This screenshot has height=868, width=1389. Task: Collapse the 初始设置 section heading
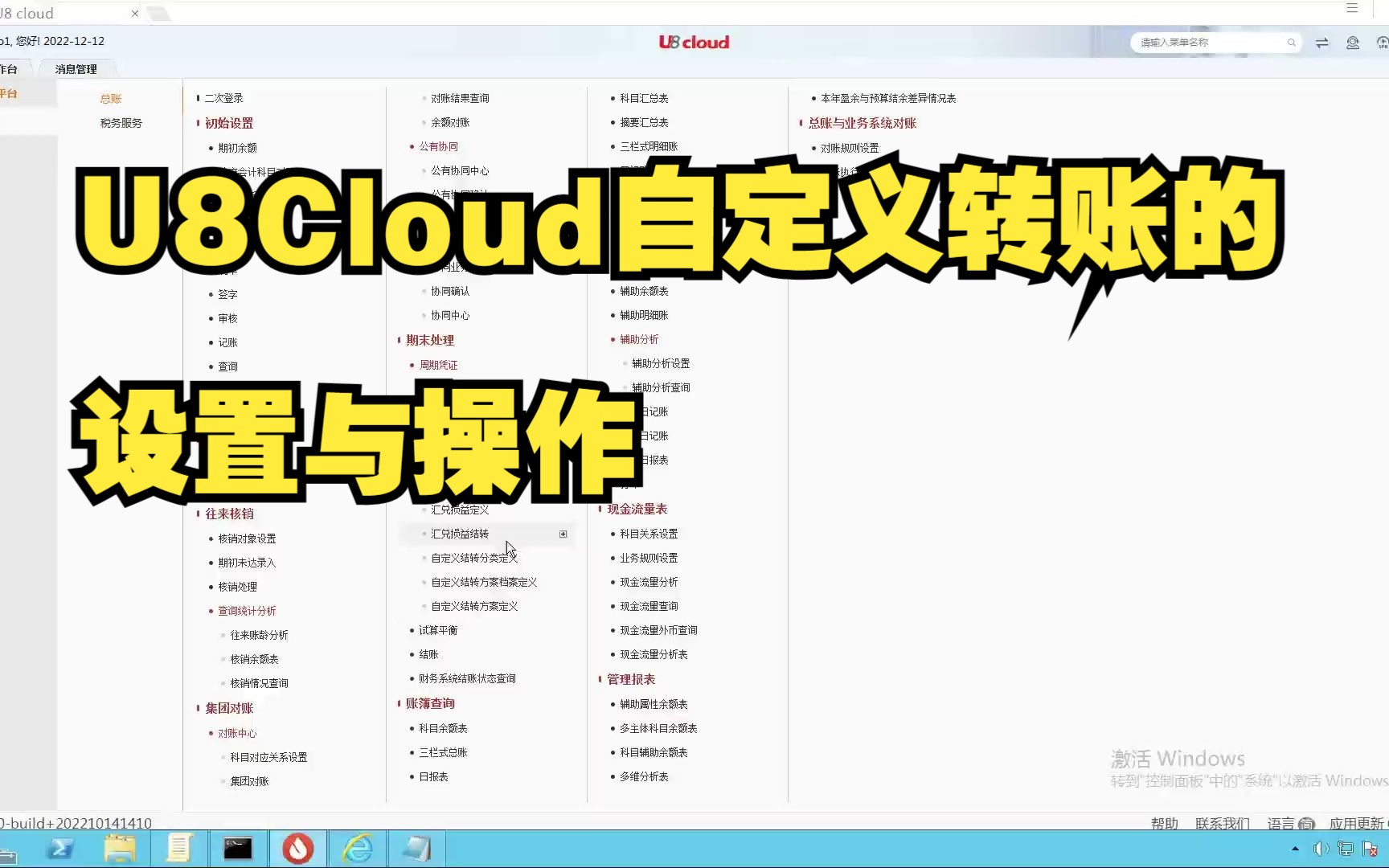pyautogui.click(x=229, y=123)
